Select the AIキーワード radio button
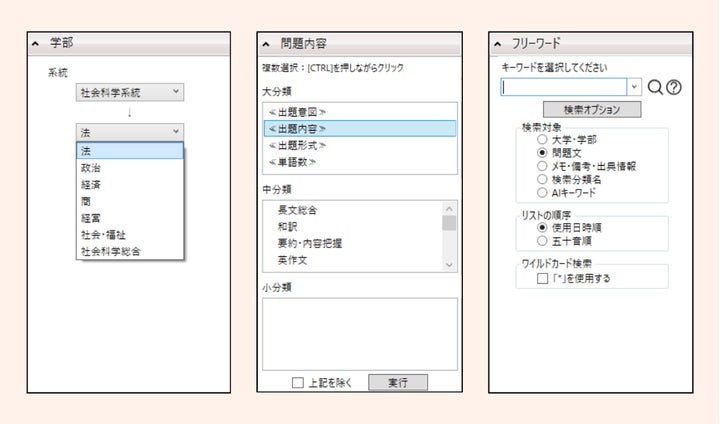The image size is (720, 424). coord(542,192)
